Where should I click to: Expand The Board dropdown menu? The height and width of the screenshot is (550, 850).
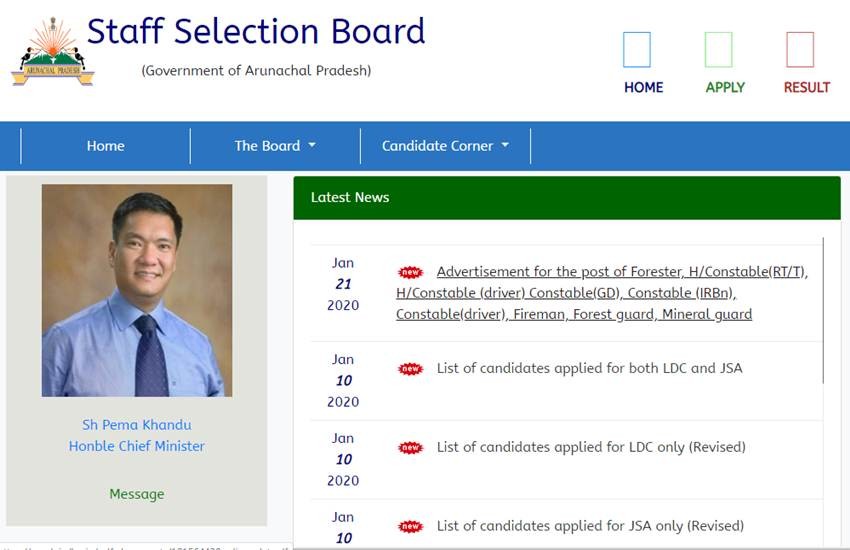click(x=275, y=146)
